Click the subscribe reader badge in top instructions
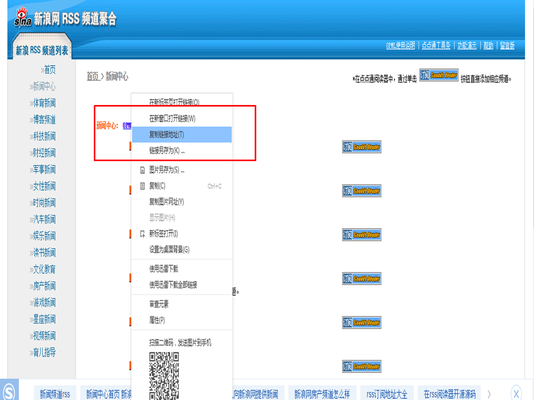Viewport: 534px width, 400px height. (439, 75)
